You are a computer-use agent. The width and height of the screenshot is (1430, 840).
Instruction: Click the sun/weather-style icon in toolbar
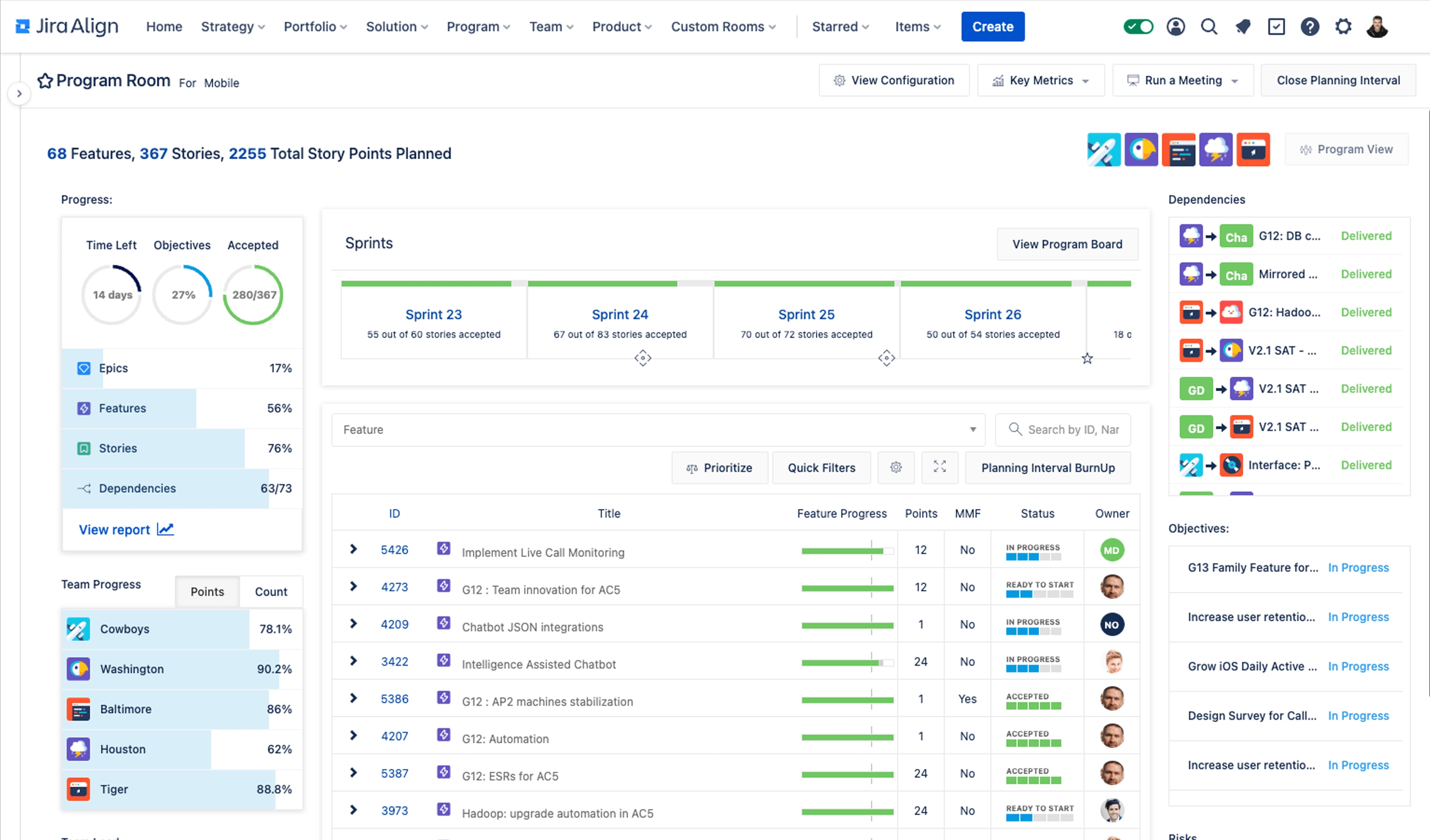click(1215, 150)
